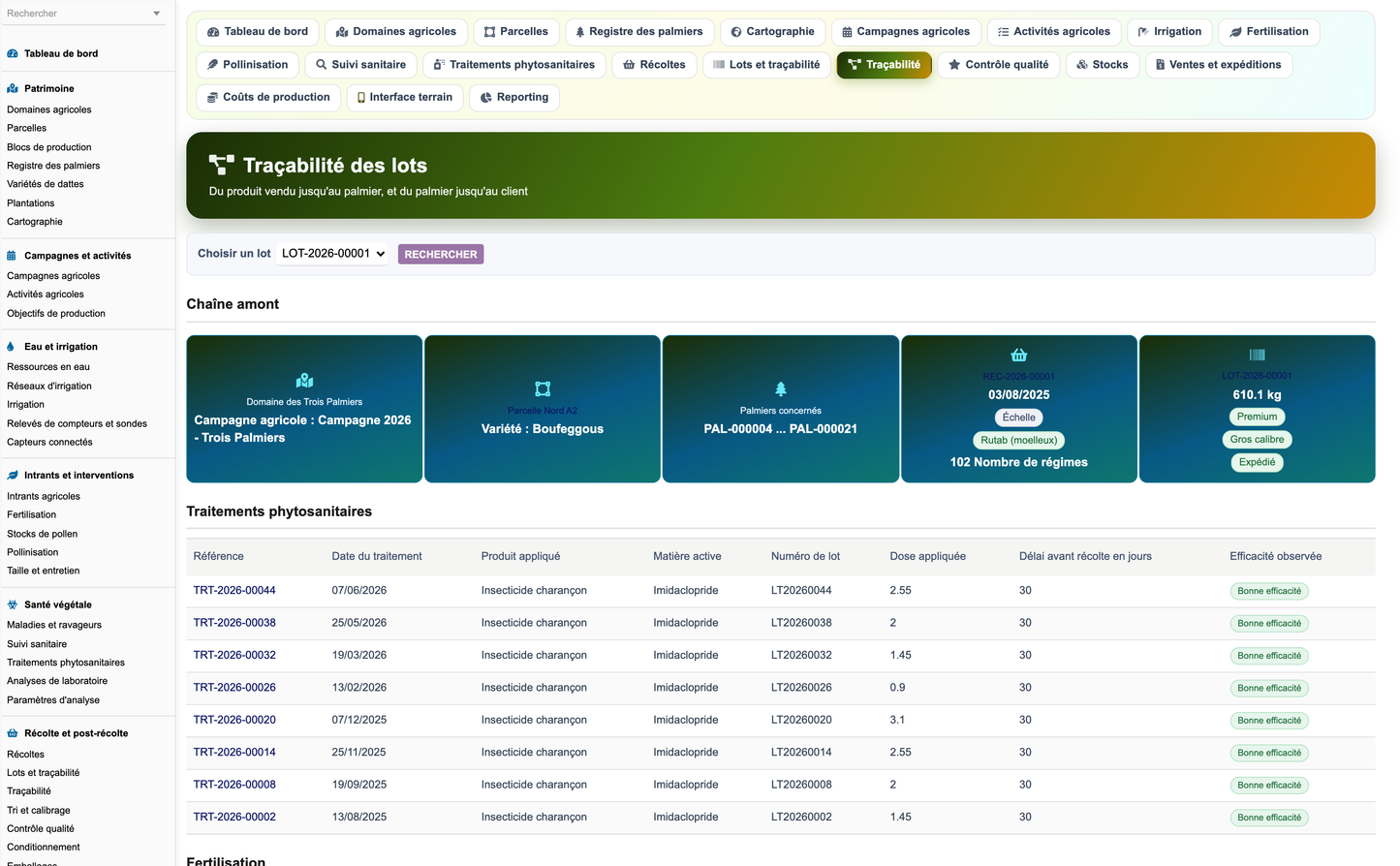The height and width of the screenshot is (866, 1400).
Task: Click the Contrôle qualité star icon
Action: (x=954, y=65)
